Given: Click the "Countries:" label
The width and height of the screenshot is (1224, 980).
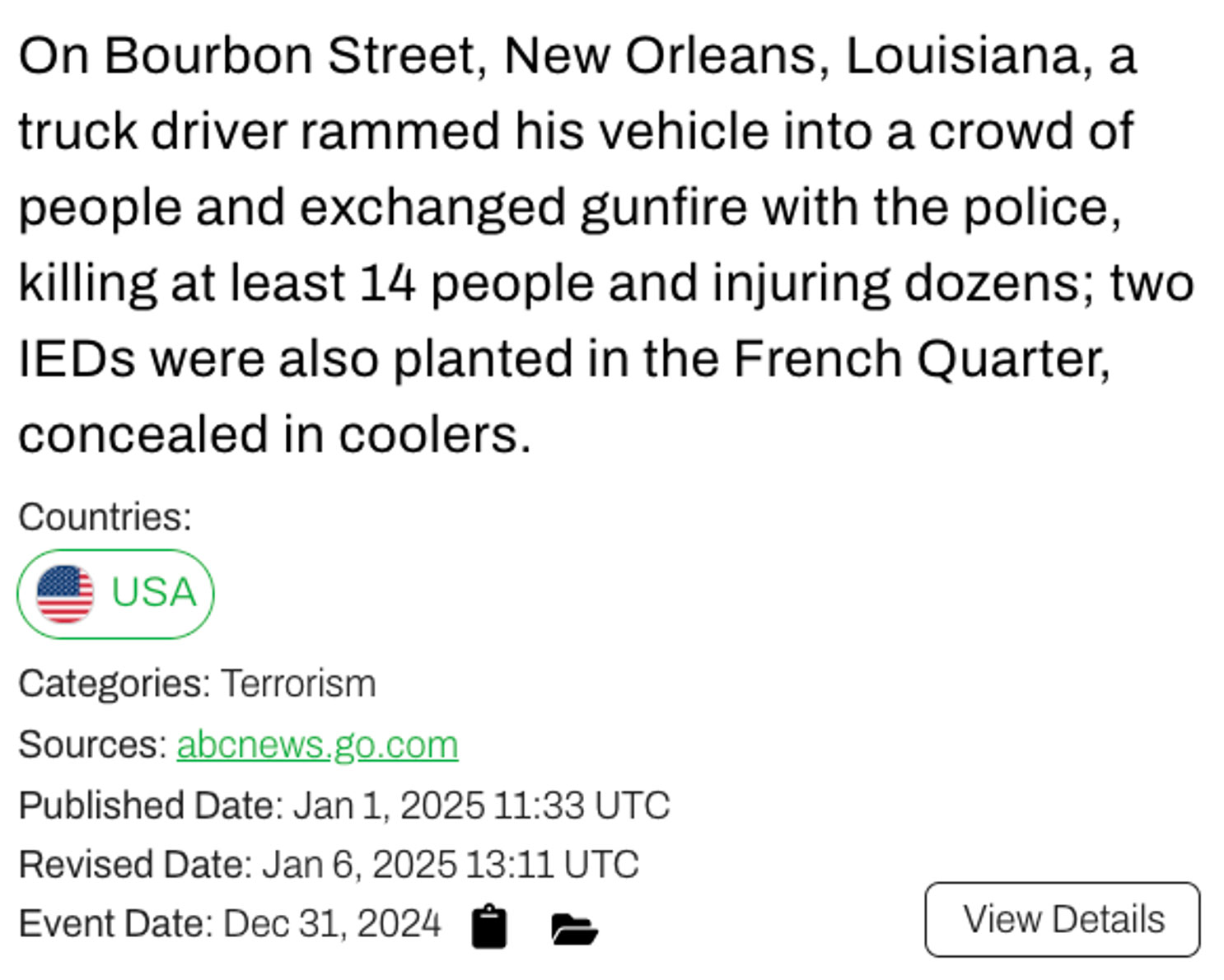Looking at the screenshot, I should click(x=105, y=517).
